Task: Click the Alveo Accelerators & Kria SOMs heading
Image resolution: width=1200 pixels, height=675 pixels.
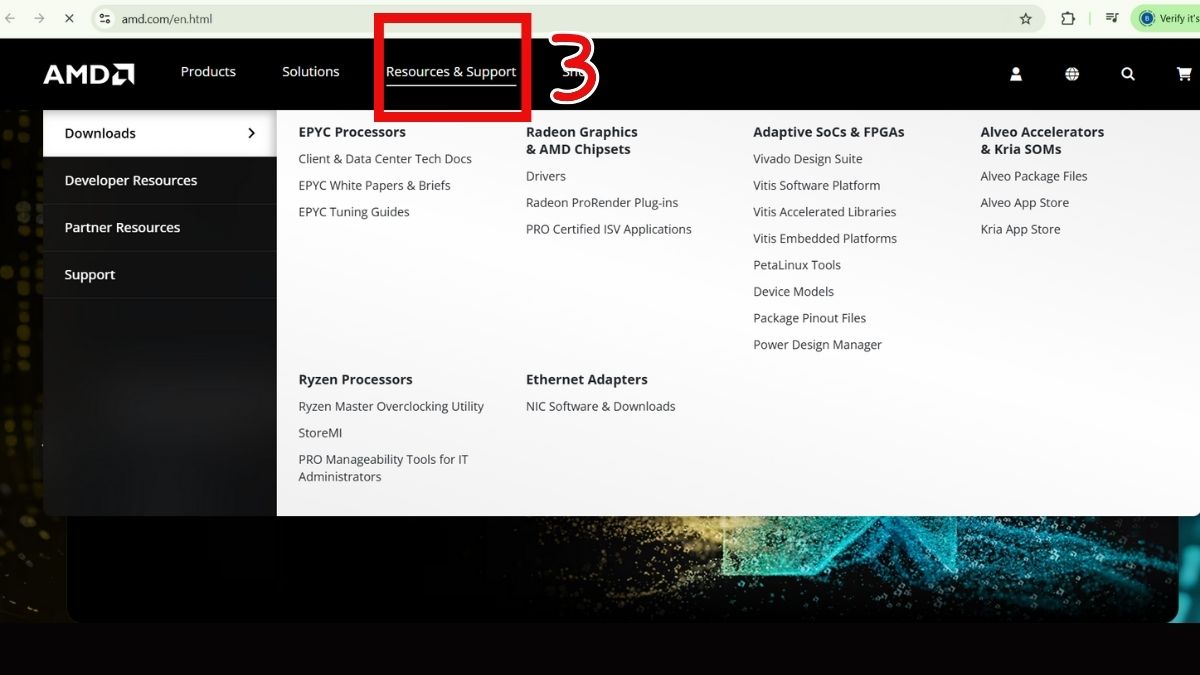Action: [x=1042, y=141]
